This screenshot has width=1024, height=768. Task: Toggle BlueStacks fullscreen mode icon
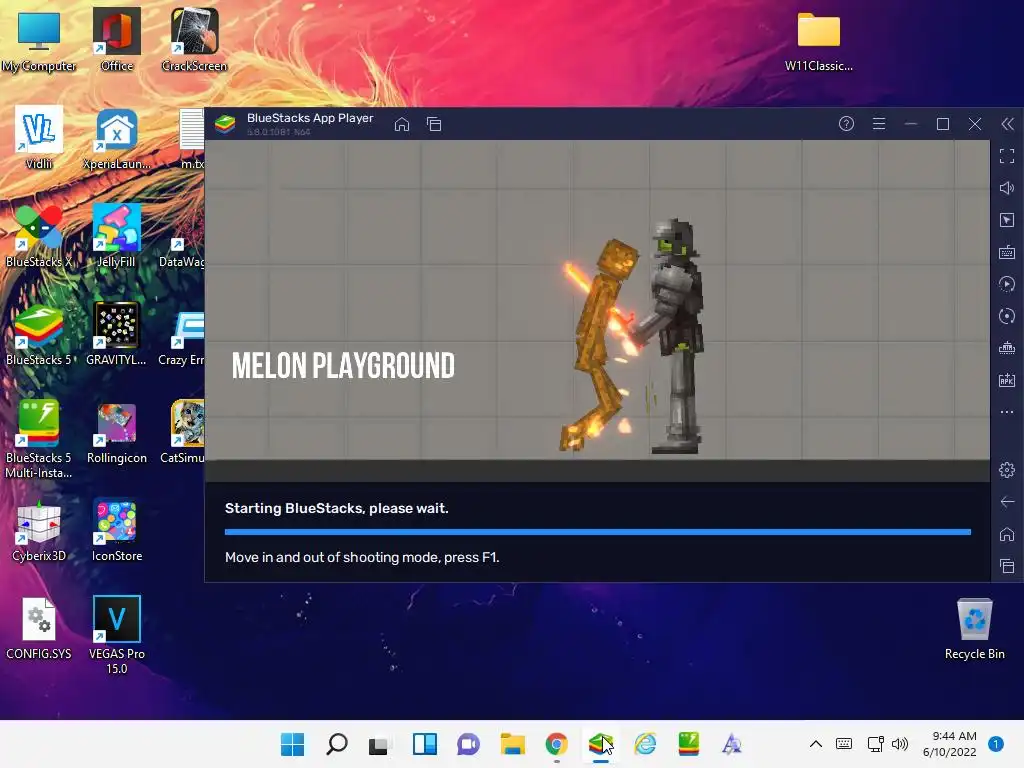tap(1007, 156)
